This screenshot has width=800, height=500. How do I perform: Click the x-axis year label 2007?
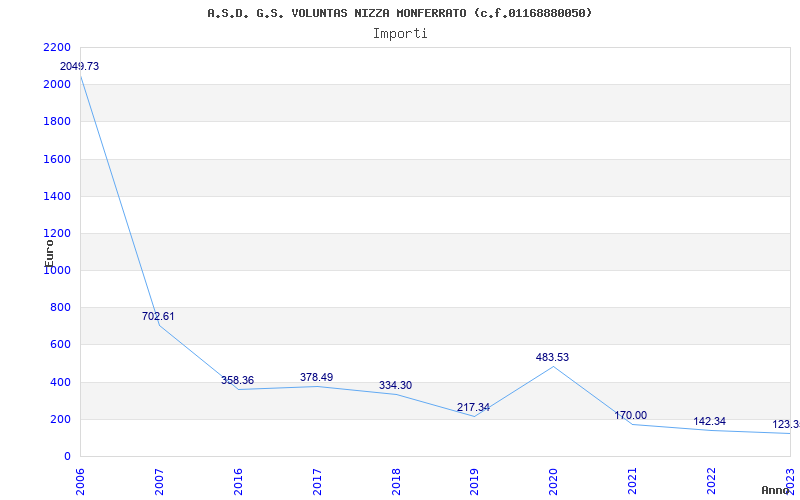tap(159, 482)
